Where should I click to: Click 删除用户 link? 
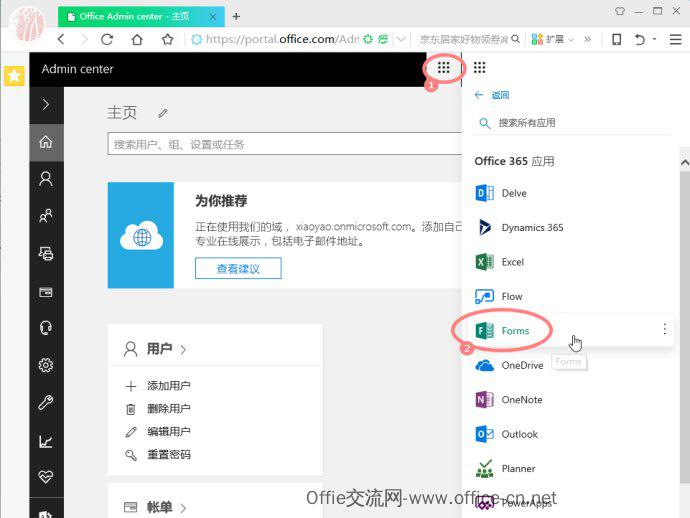[x=169, y=409]
